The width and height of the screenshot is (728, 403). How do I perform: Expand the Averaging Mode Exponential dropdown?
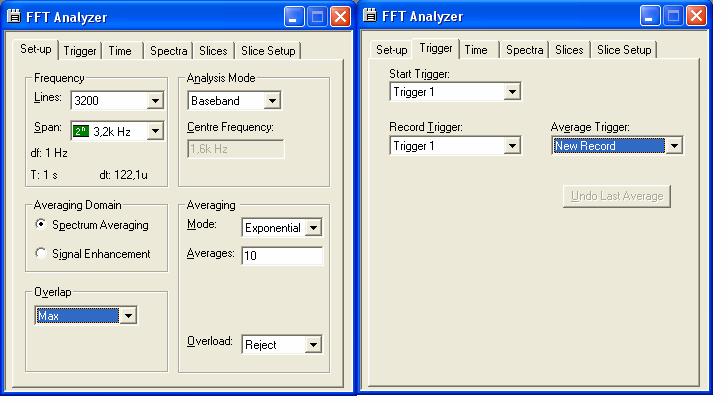coord(314,228)
